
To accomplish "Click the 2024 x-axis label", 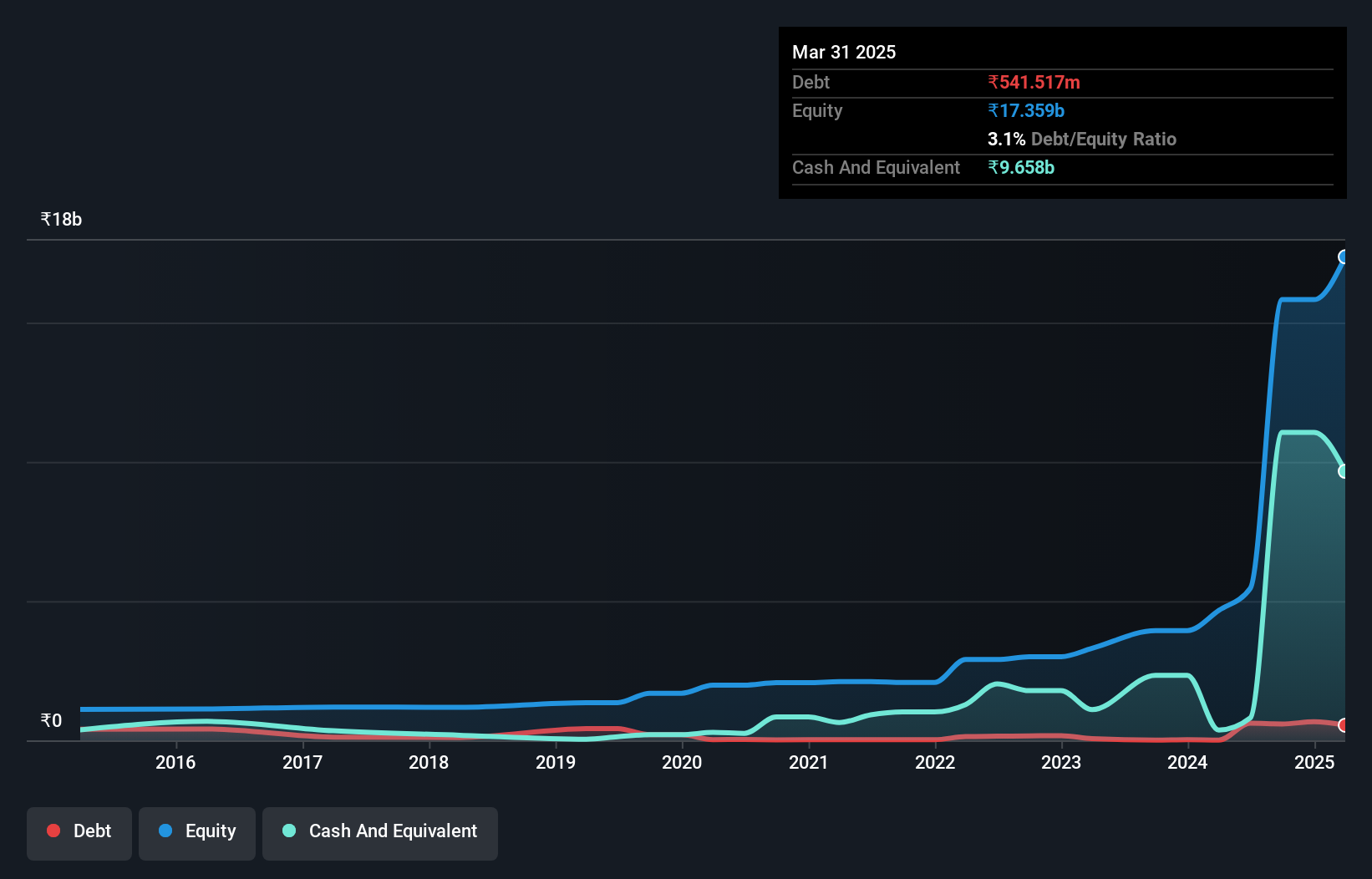I will (1187, 762).
